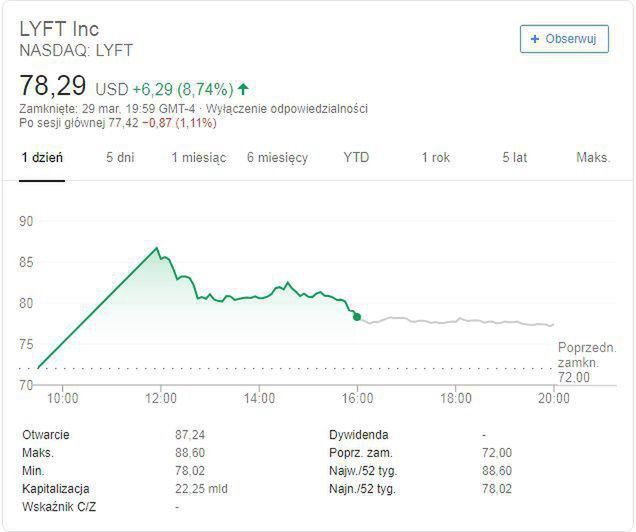Click the Poprzedn. zamkn. 72,00 label
The height and width of the screenshot is (532, 636).
[587, 362]
